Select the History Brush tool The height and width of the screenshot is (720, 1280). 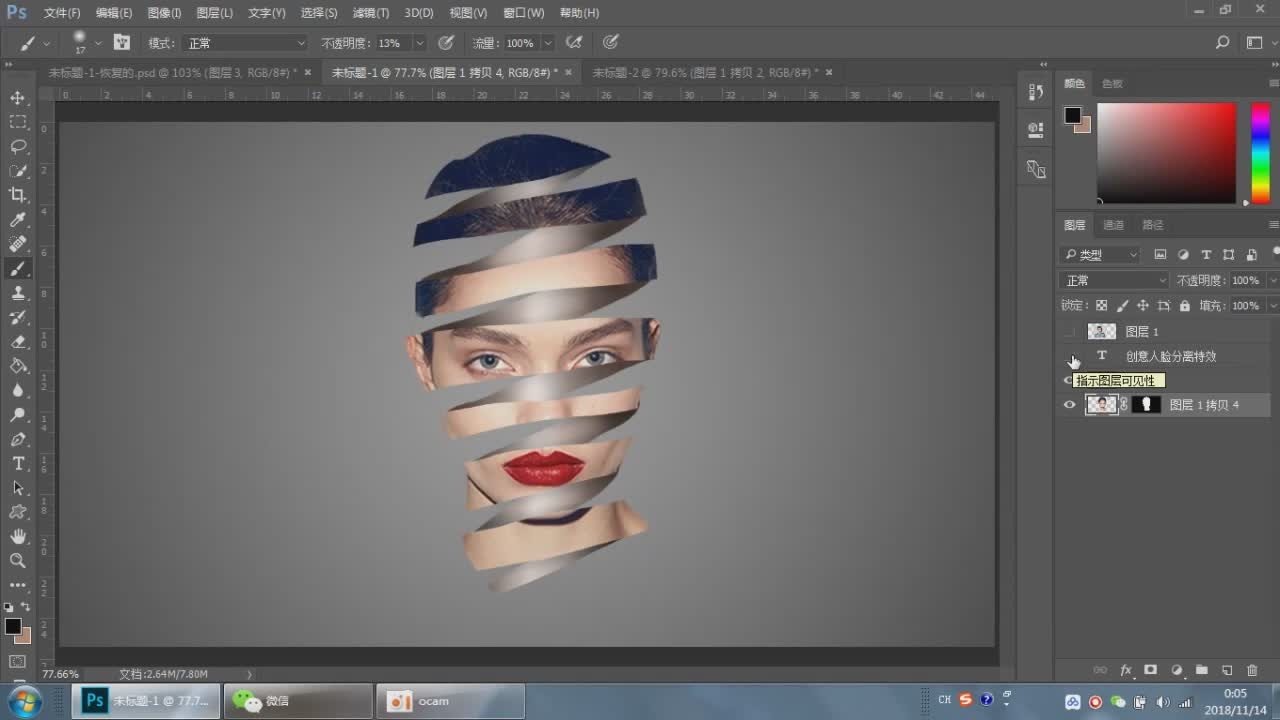click(x=18, y=317)
